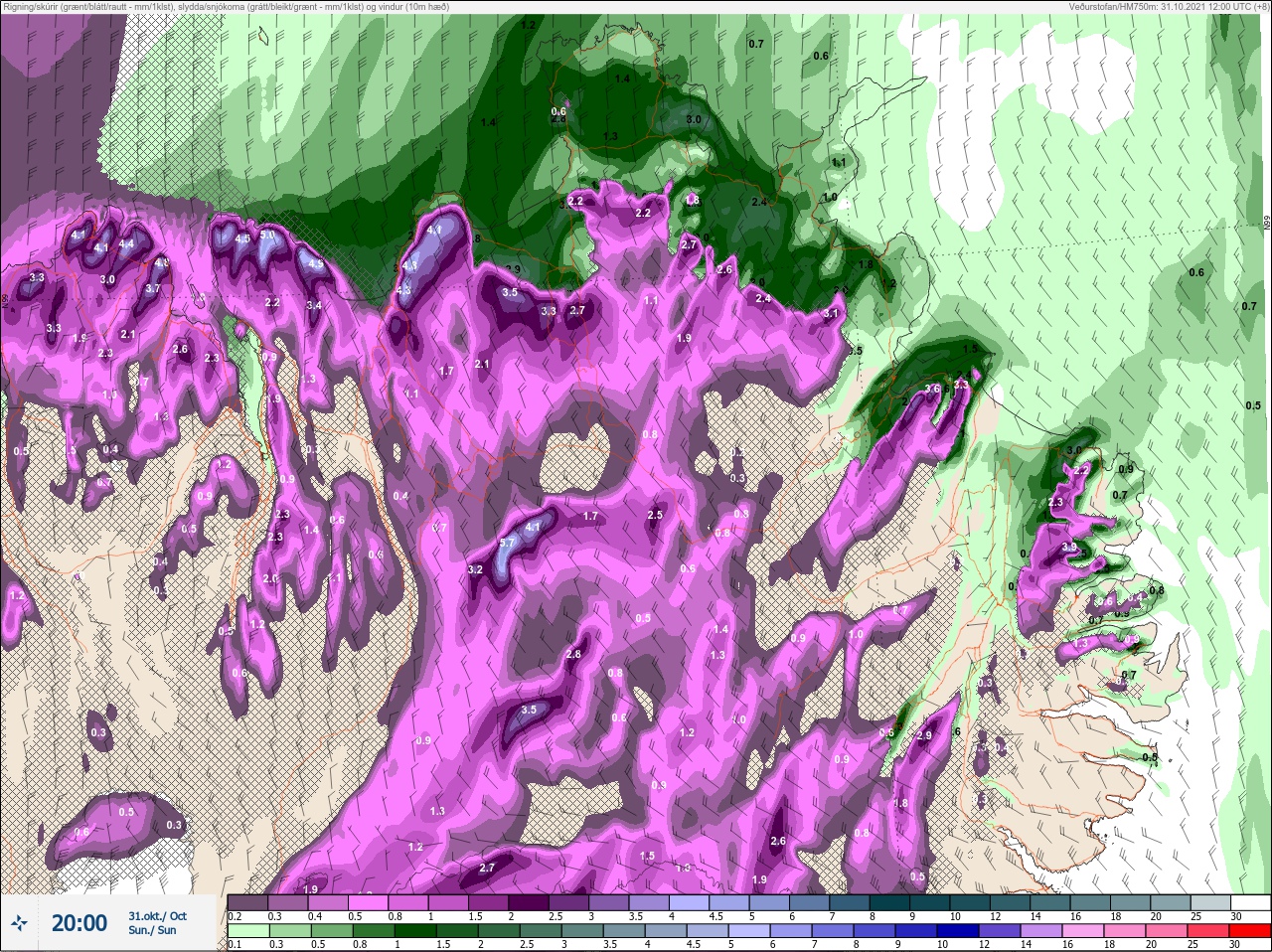
Task: Click the 'Rigning/skúrir' map title text
Action: tap(33, 7)
